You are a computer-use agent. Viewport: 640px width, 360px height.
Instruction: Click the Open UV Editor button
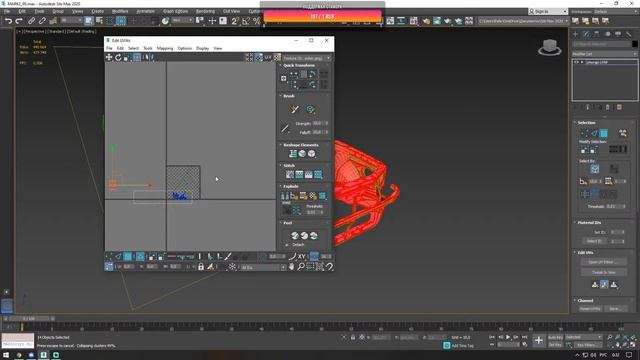tap(604, 262)
